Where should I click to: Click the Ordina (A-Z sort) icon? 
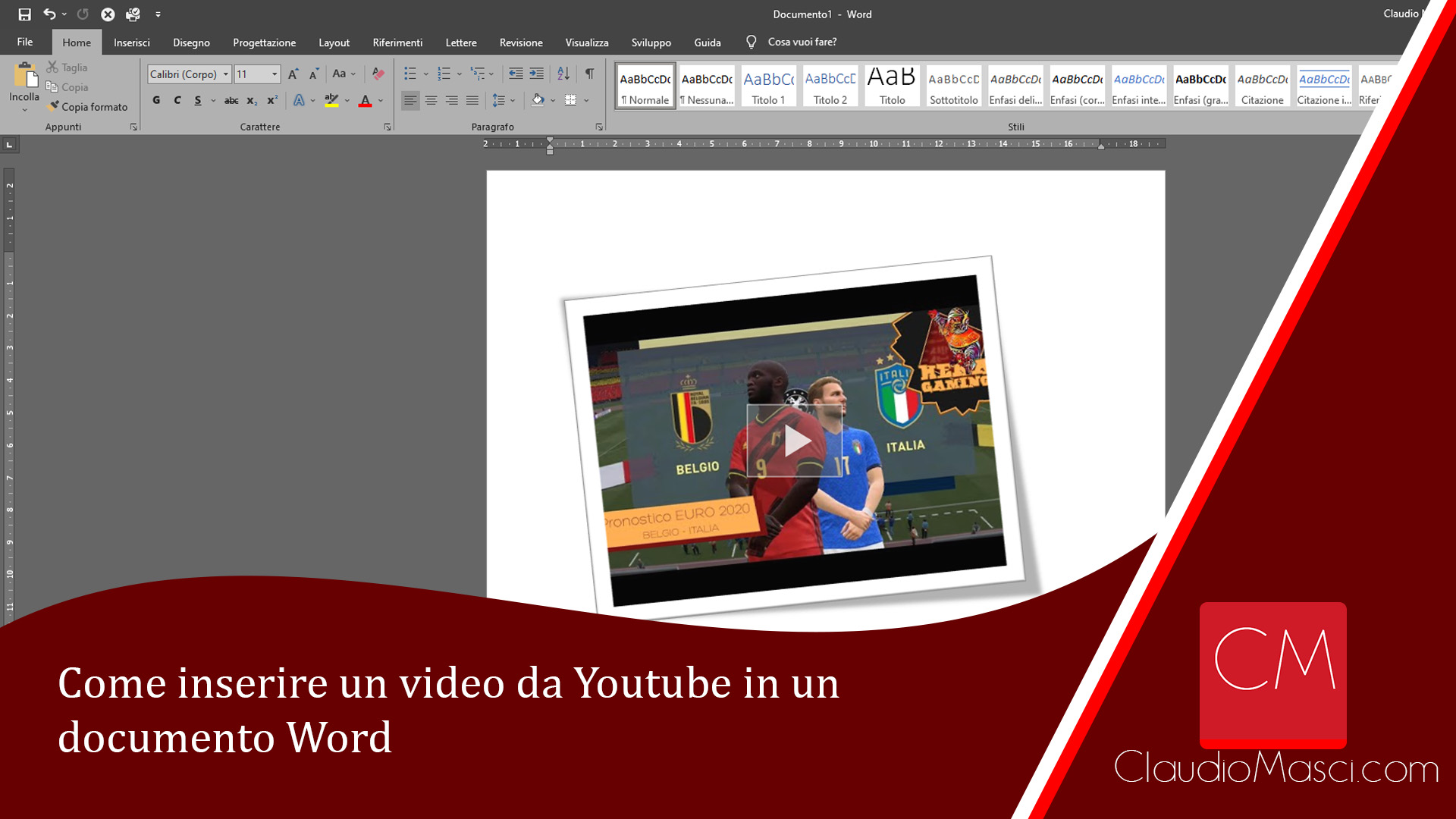click(x=563, y=74)
